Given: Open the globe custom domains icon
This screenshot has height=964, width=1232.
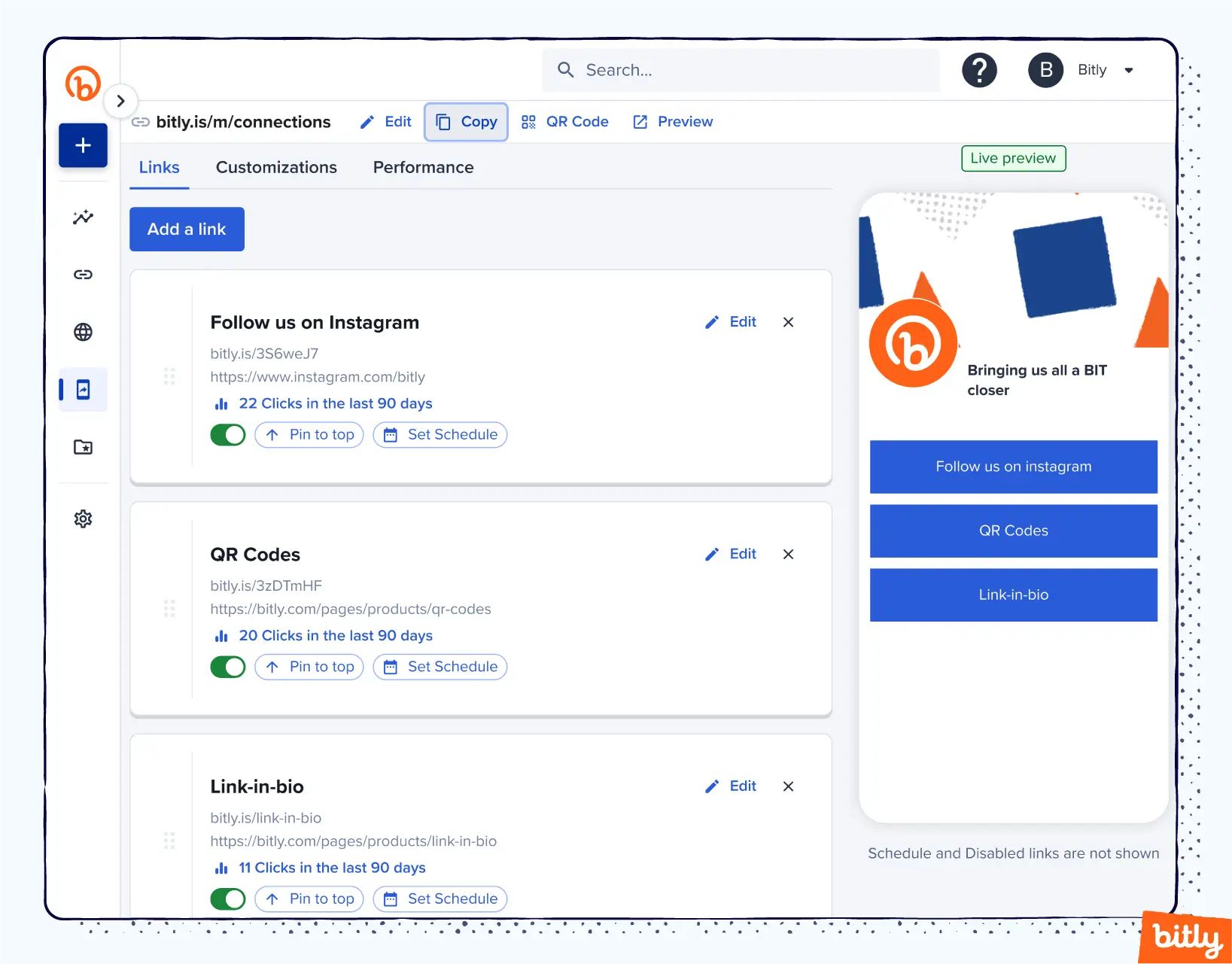Looking at the screenshot, I should click(x=83, y=332).
